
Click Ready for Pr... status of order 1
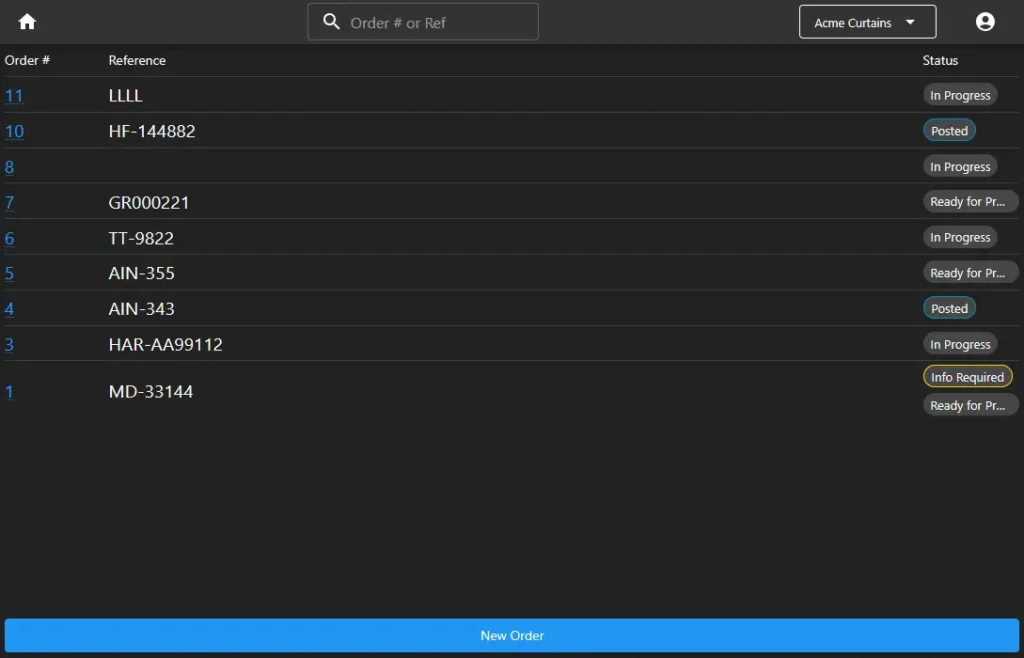(x=970, y=405)
